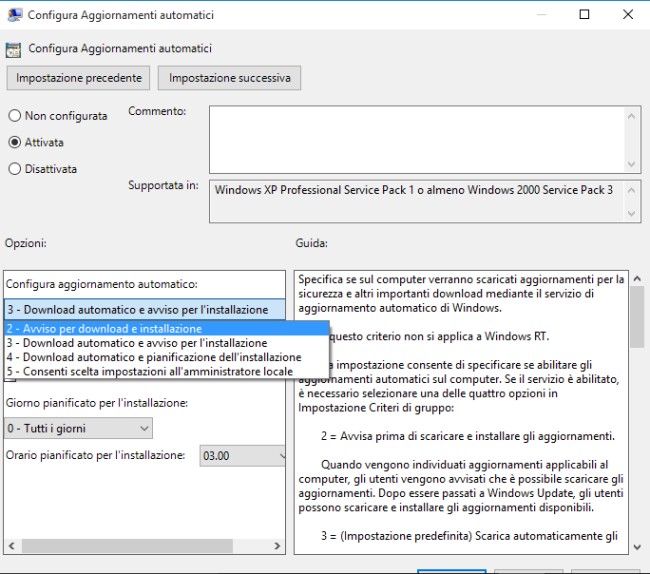Maximize the Configura Aggiornamenti automatici window
This screenshot has width=650, height=574.
click(x=584, y=15)
